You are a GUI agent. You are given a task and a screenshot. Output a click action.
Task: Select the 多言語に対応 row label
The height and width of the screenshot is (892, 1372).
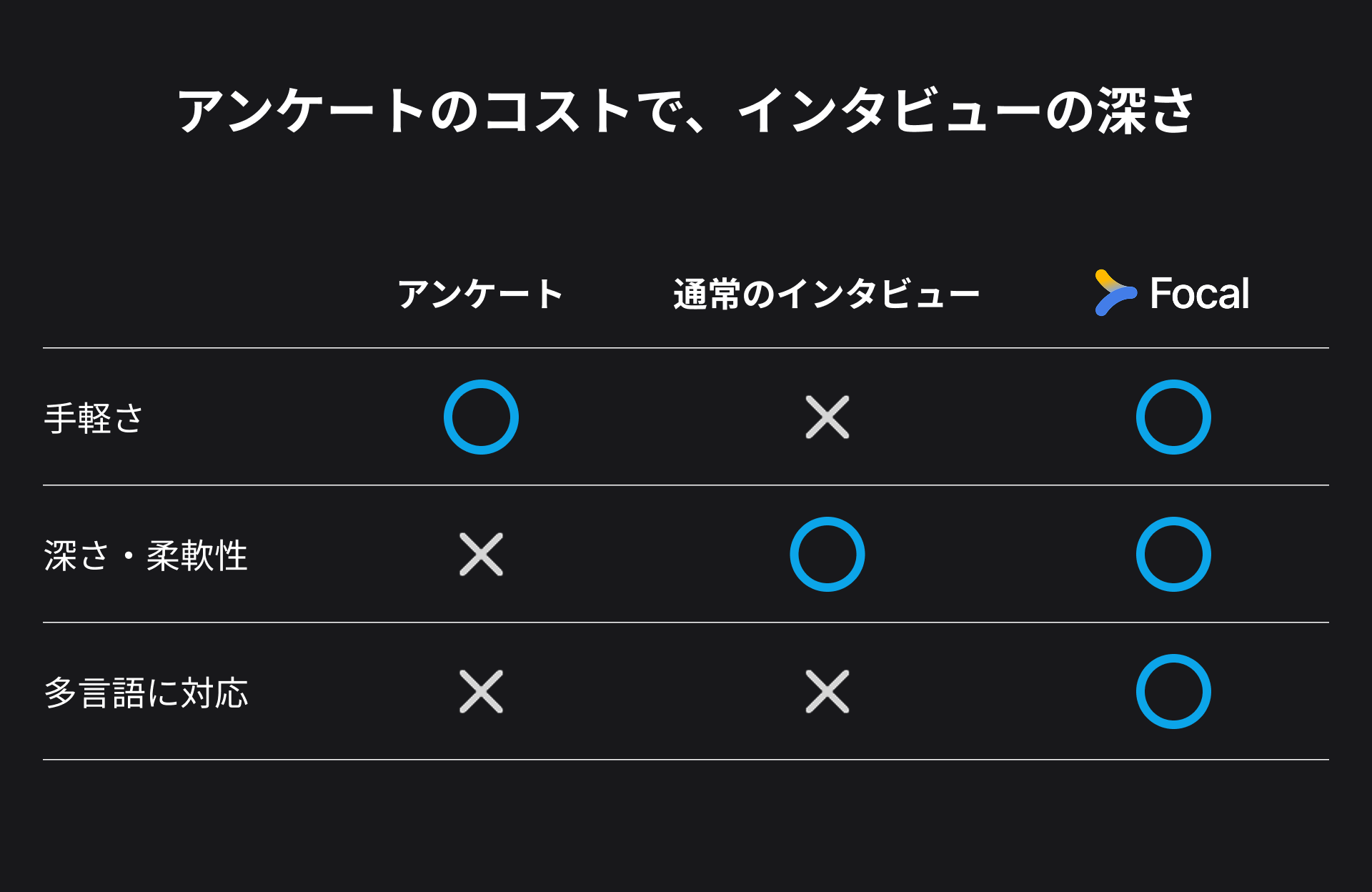tap(146, 693)
